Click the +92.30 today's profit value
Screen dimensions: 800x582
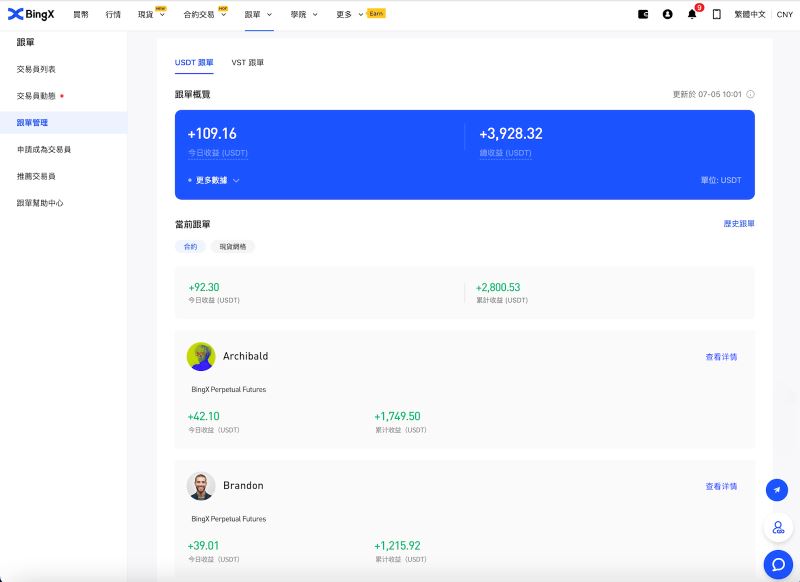[x=204, y=287]
